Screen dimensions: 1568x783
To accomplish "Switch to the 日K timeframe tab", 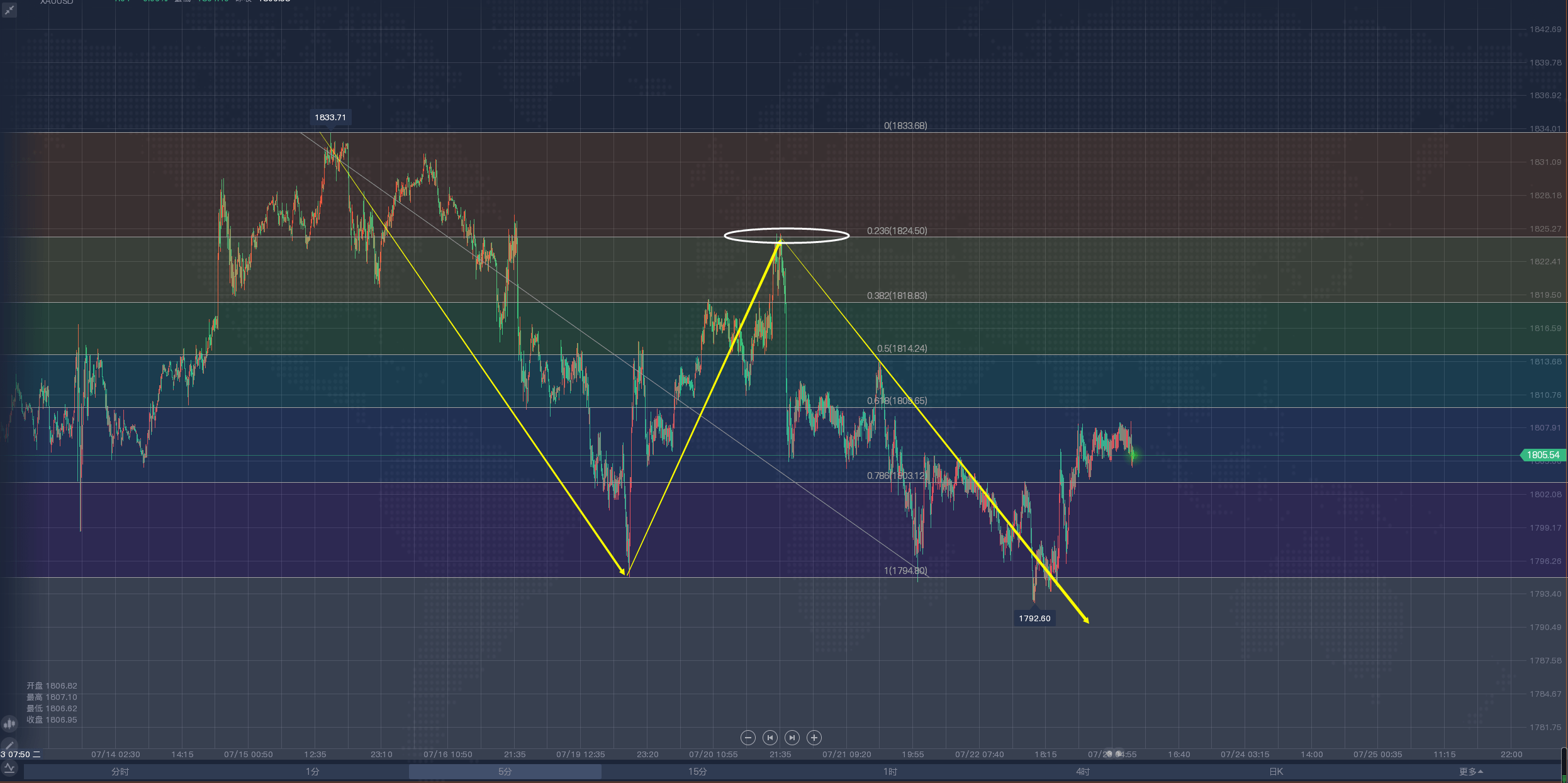I will click(x=1275, y=772).
